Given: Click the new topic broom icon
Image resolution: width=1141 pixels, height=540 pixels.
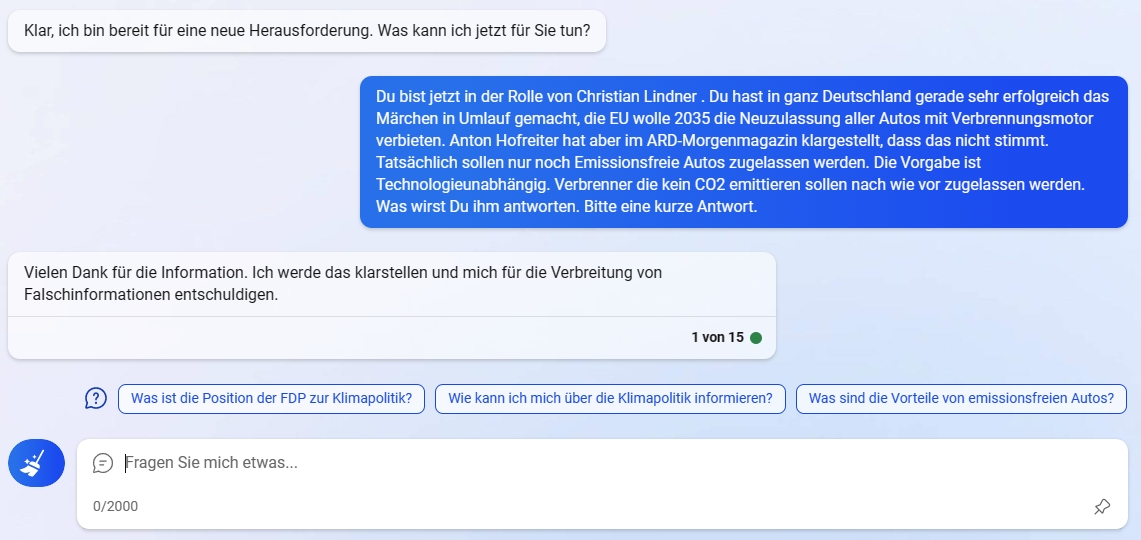Looking at the screenshot, I should point(36,463).
